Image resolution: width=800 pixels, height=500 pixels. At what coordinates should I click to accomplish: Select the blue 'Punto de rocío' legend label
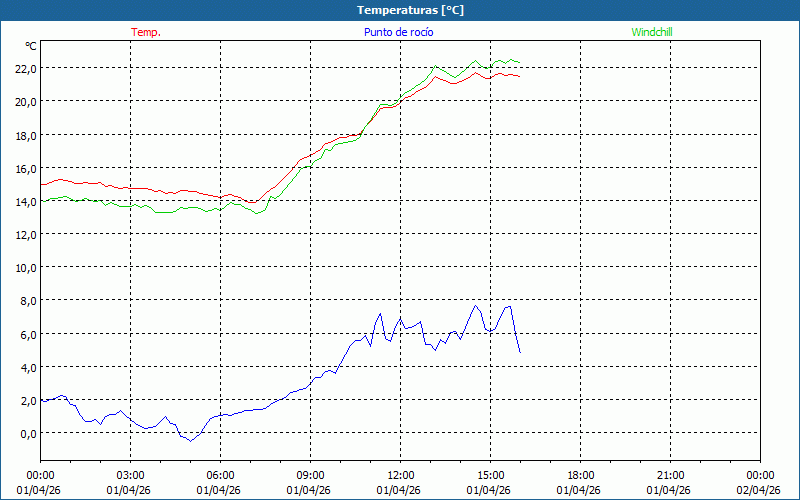coord(398,32)
